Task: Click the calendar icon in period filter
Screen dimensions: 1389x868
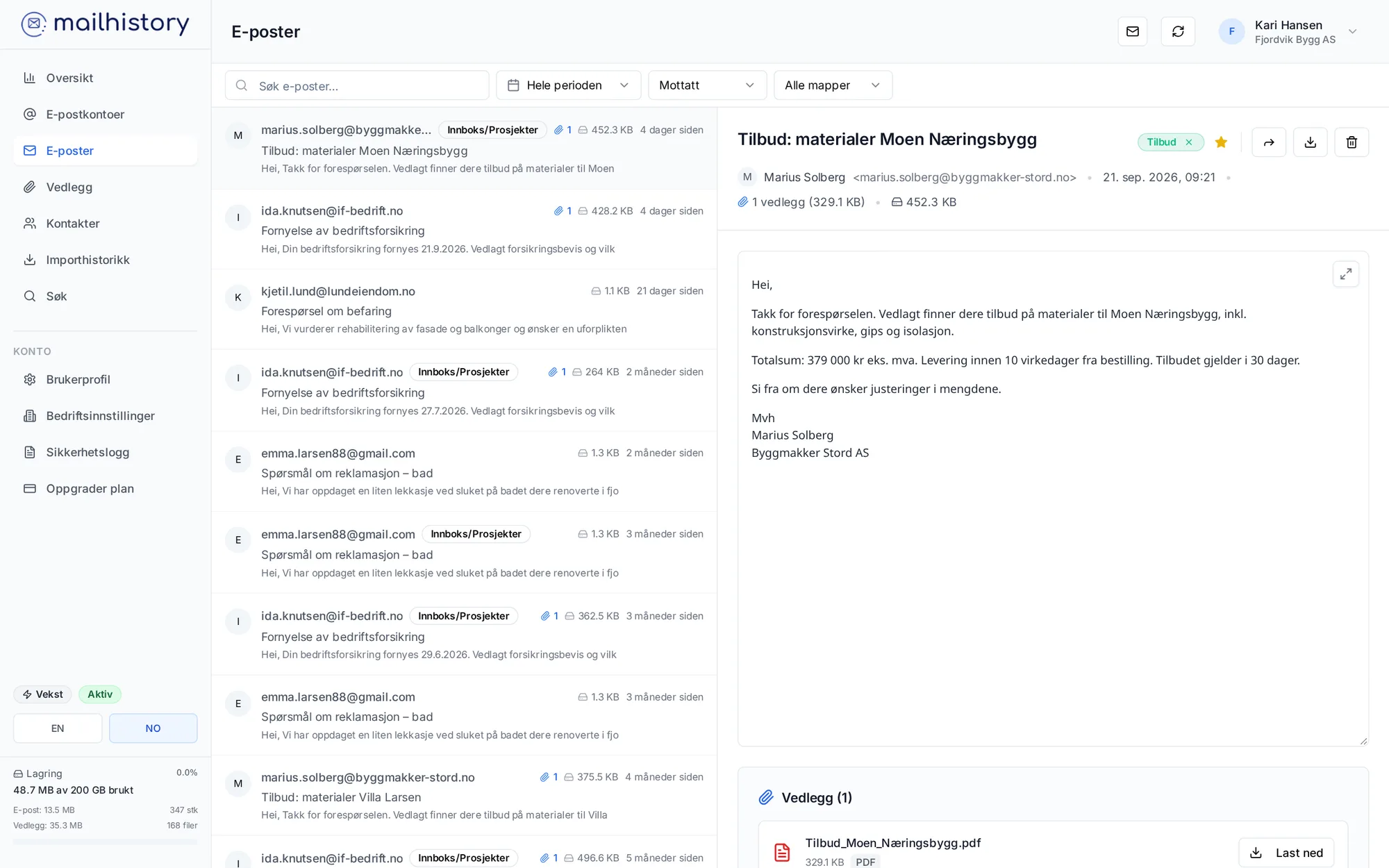Action: [x=514, y=85]
